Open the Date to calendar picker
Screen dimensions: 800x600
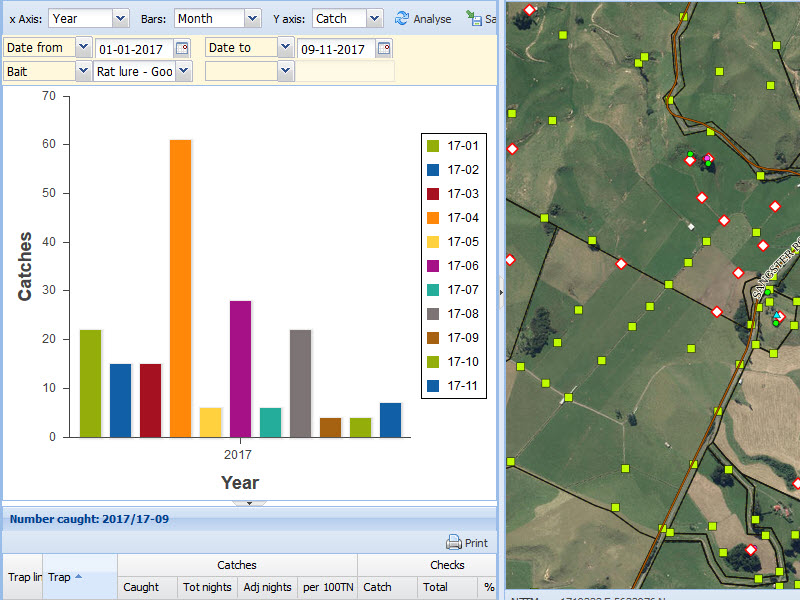click(384, 48)
